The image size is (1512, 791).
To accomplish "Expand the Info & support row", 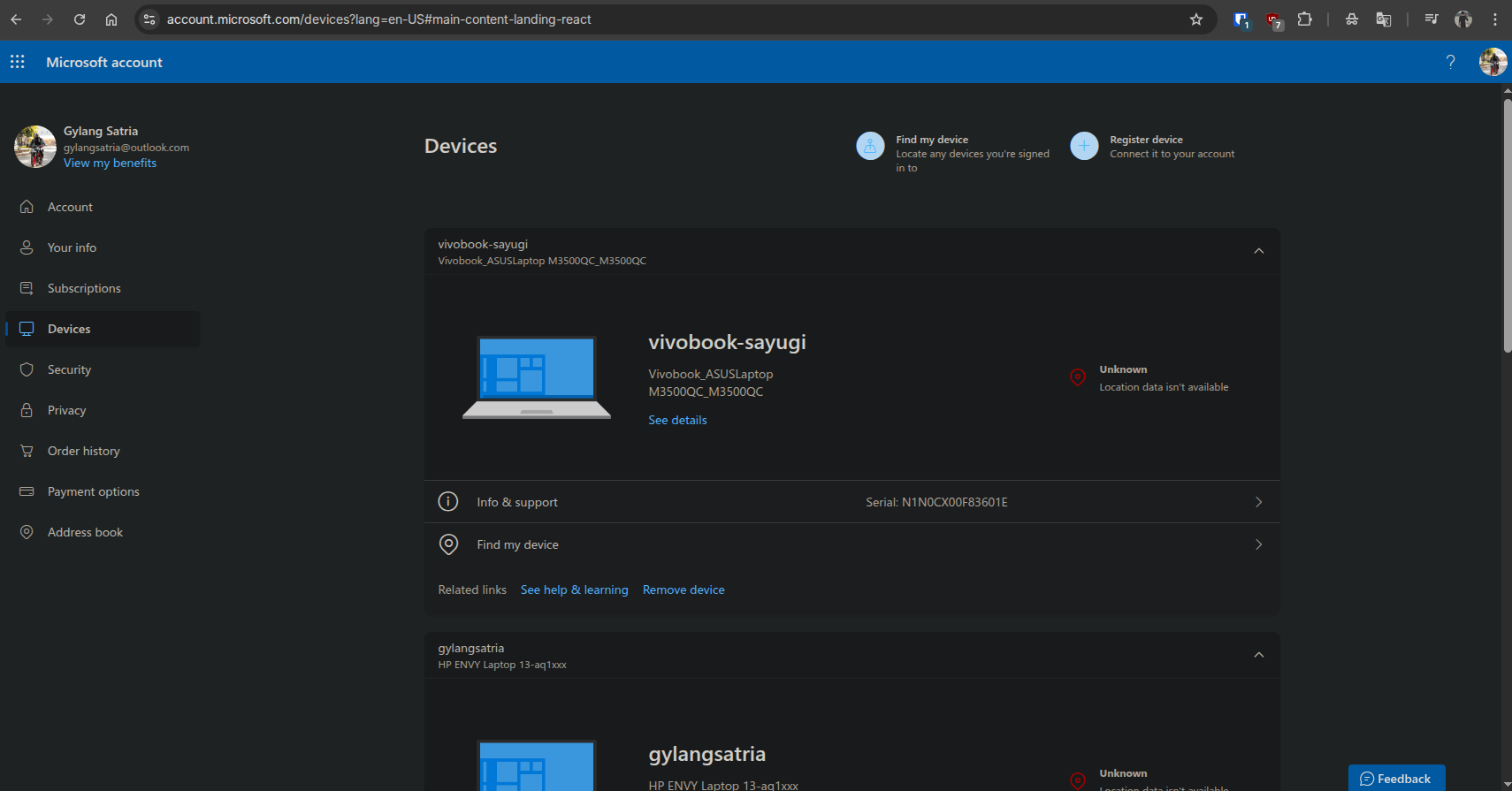I will pos(1258,502).
